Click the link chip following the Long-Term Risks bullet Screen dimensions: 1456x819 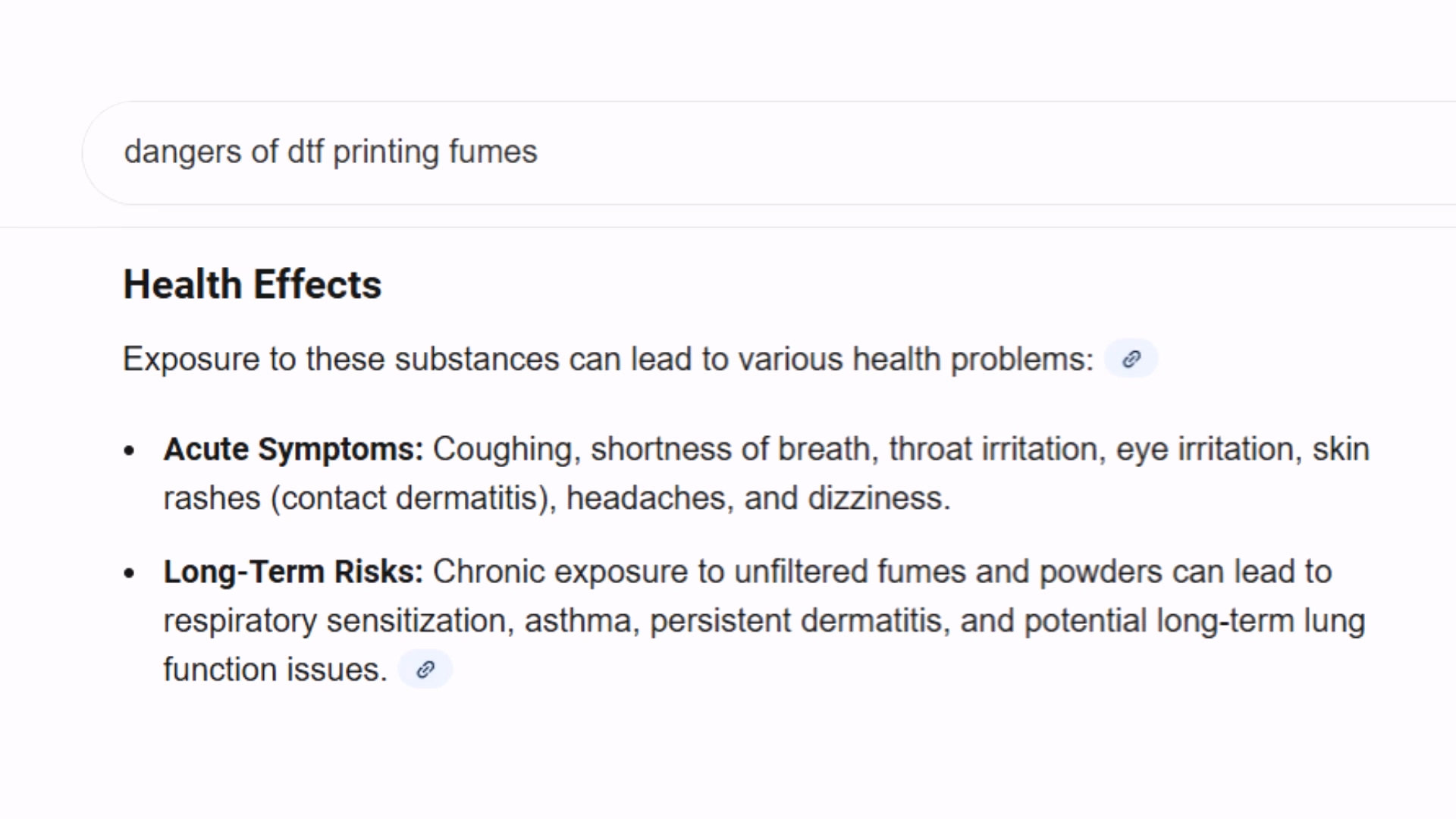[x=425, y=669]
